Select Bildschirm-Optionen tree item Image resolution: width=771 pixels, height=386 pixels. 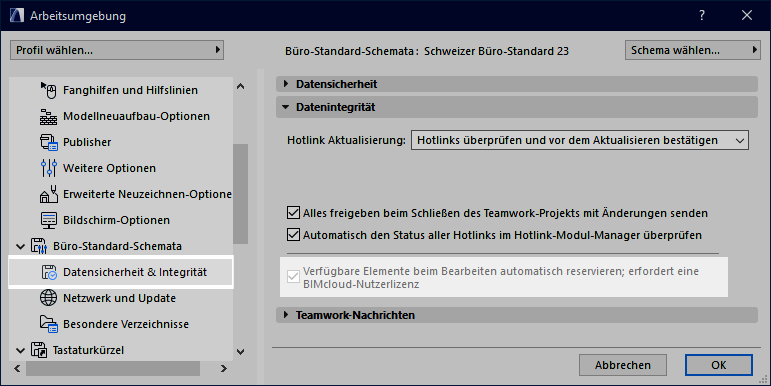(116, 220)
